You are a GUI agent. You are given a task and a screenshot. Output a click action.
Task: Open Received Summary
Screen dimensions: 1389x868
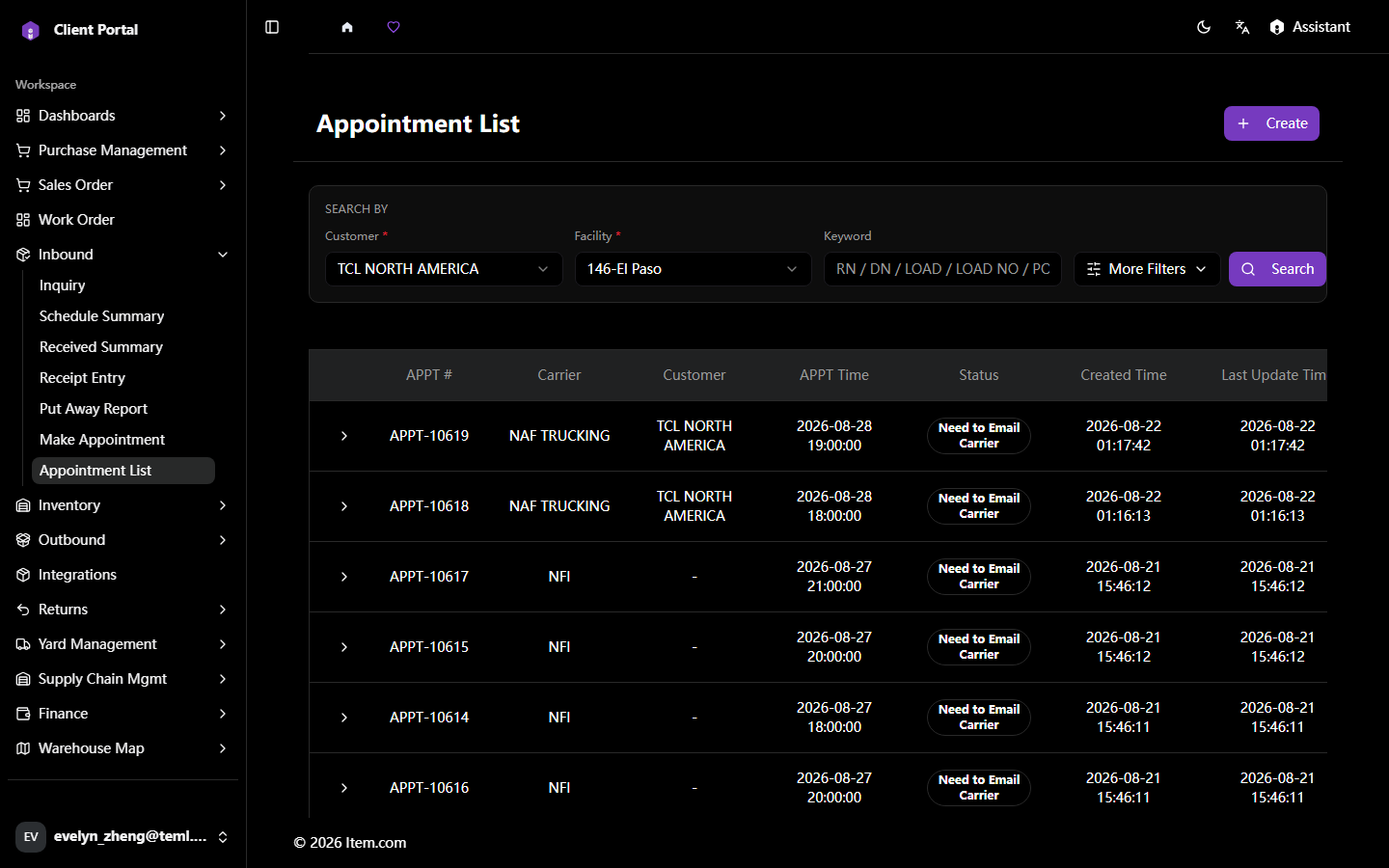click(x=123, y=347)
